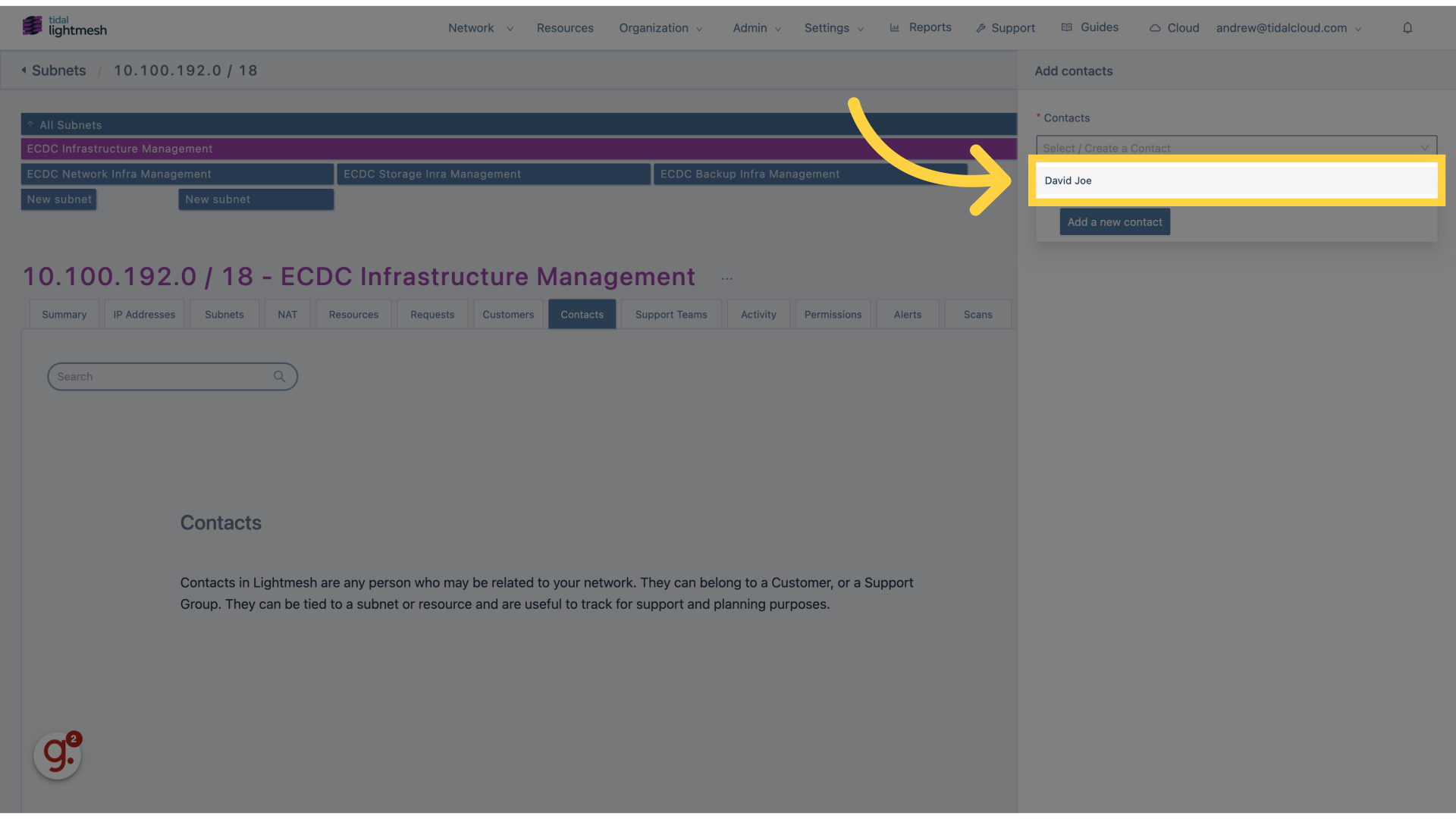Select David Joe from contact list
1456x819 pixels.
pos(1236,180)
